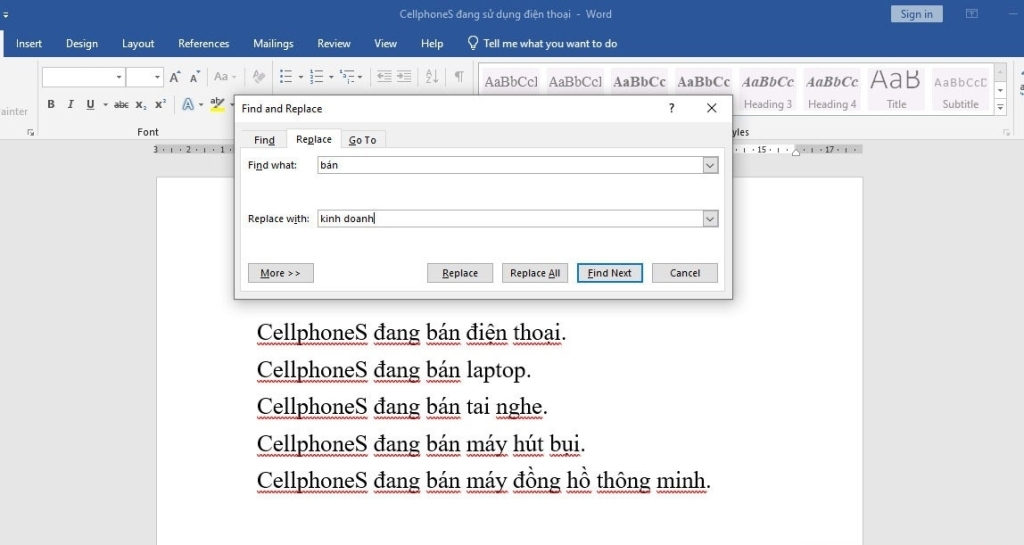This screenshot has width=1024, height=545.
Task: Open Quick Access Toolbar customize arrow
Action: click(5, 14)
